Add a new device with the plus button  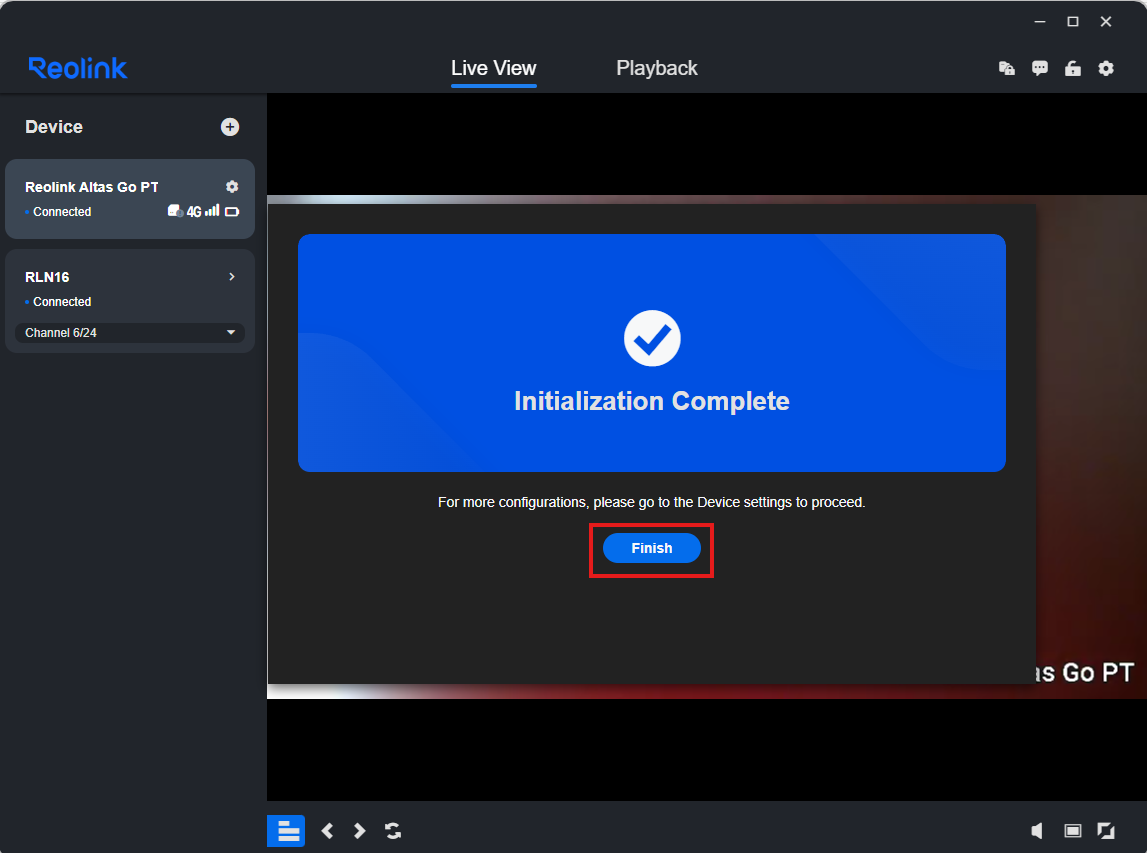pos(229,127)
